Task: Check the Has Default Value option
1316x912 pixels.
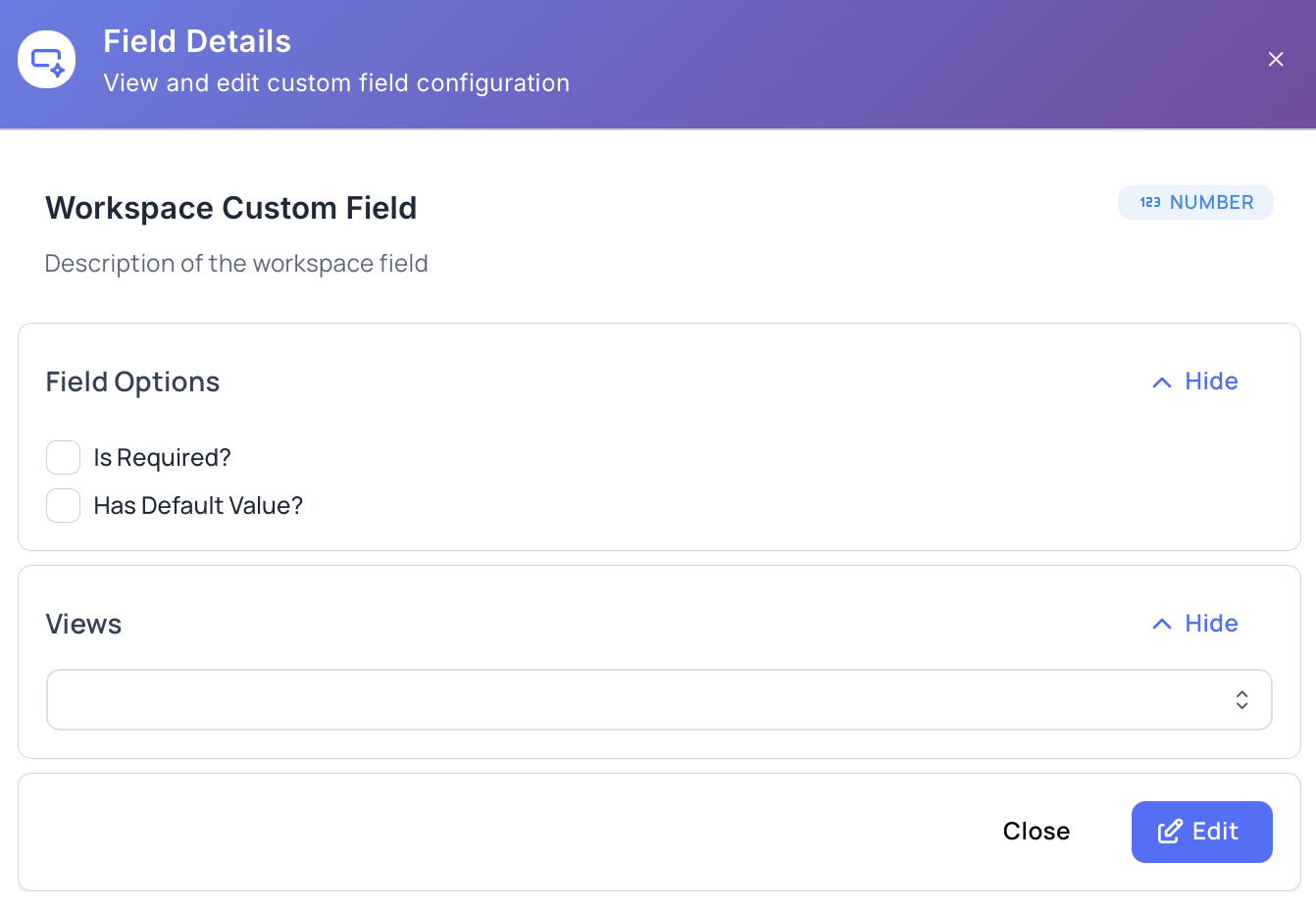Action: click(x=63, y=505)
